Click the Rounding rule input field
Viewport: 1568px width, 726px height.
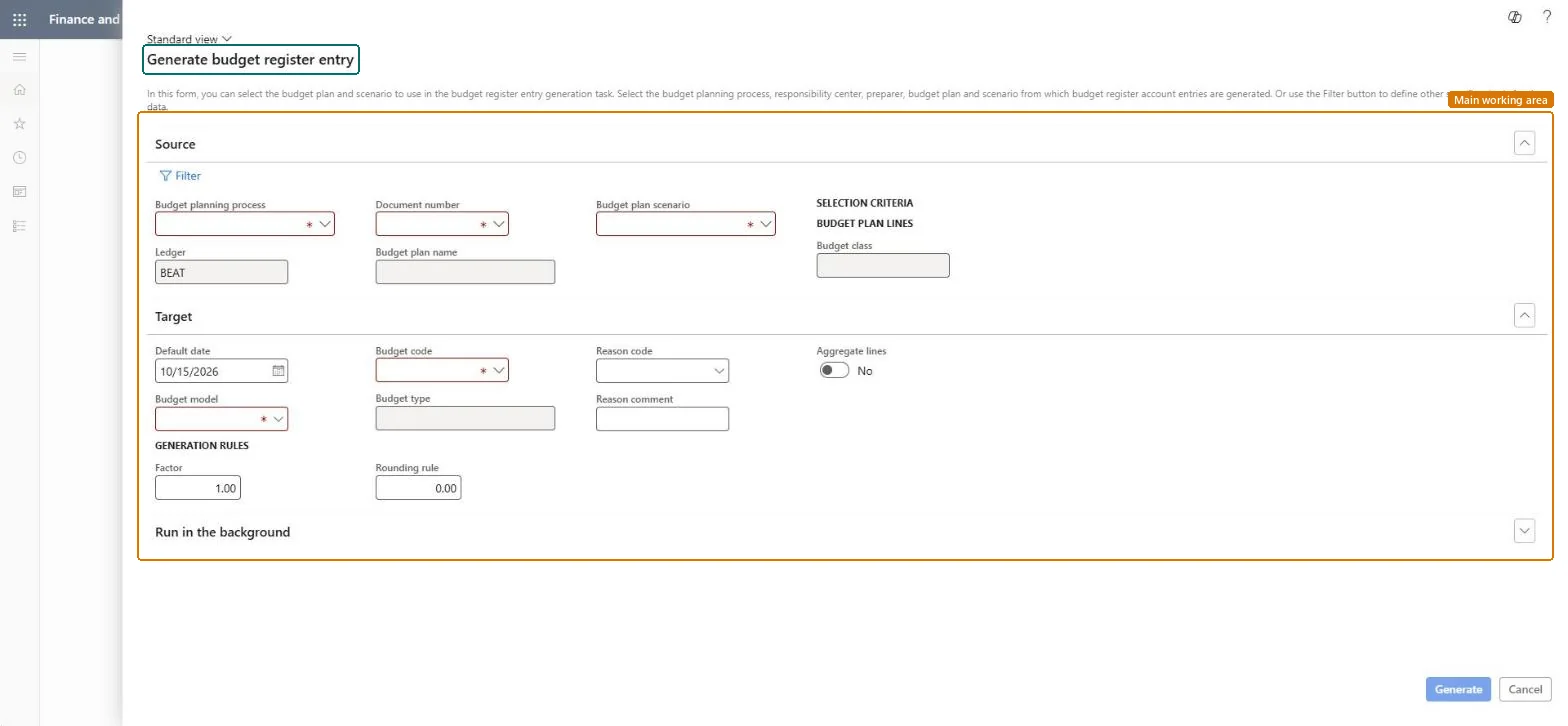point(418,488)
